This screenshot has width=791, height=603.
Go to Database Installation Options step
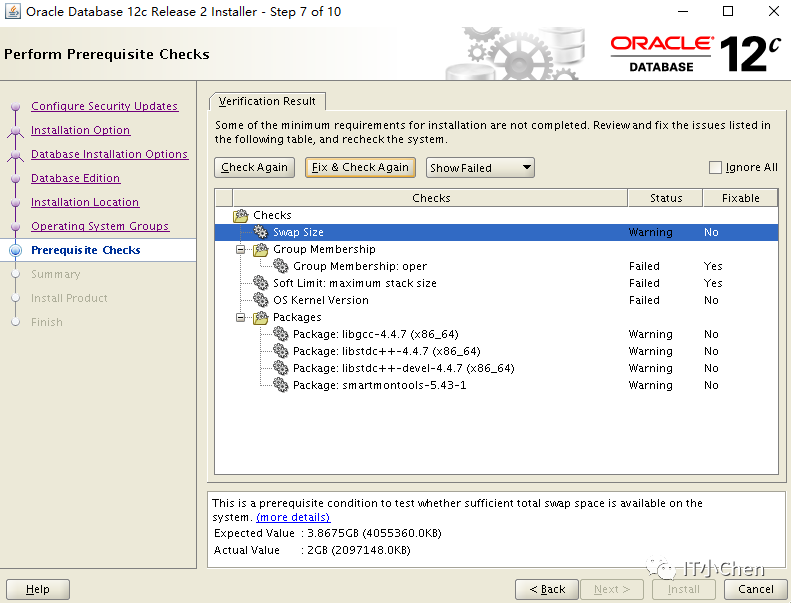109,154
